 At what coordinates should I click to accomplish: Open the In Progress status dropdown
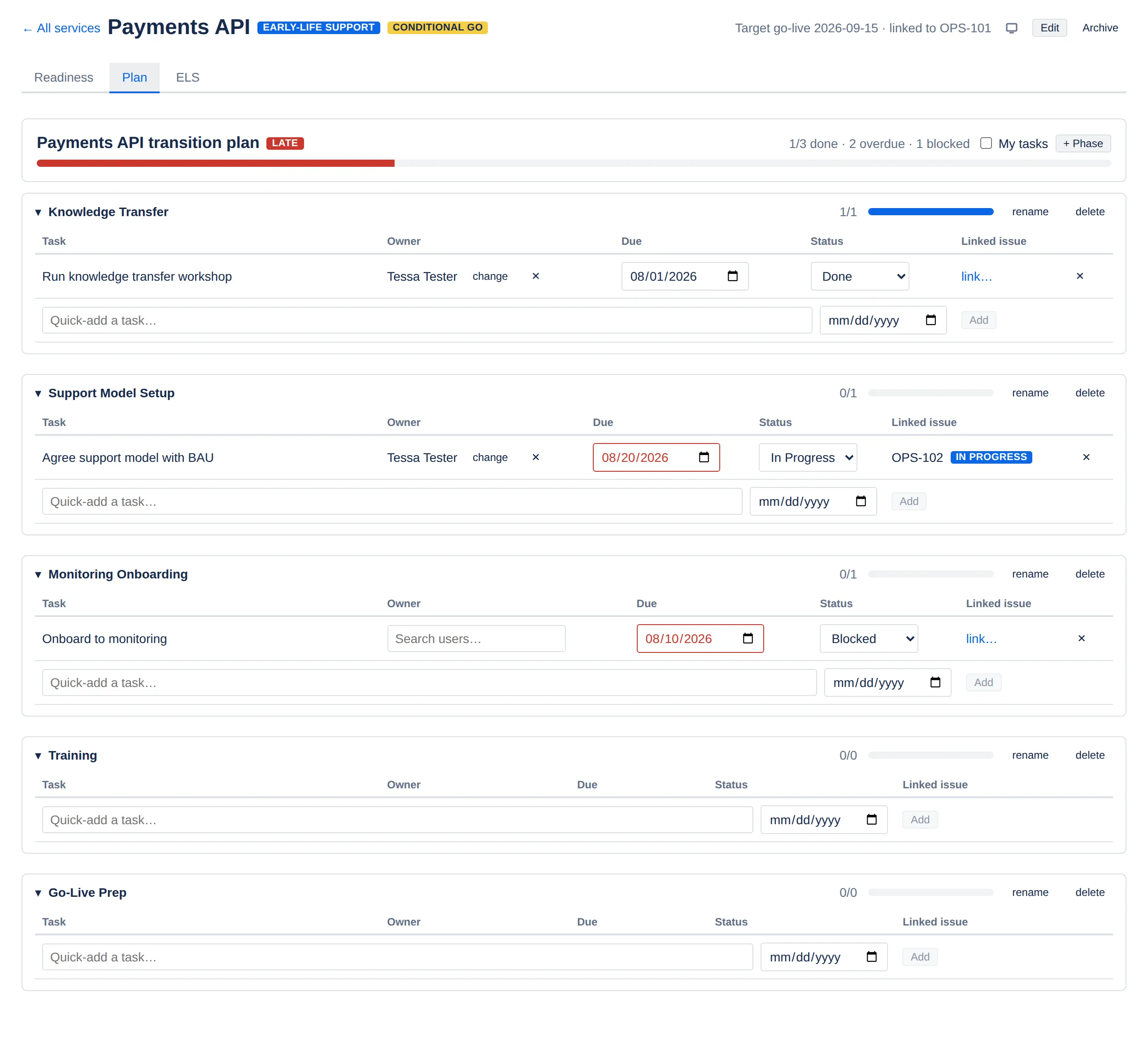click(x=808, y=457)
